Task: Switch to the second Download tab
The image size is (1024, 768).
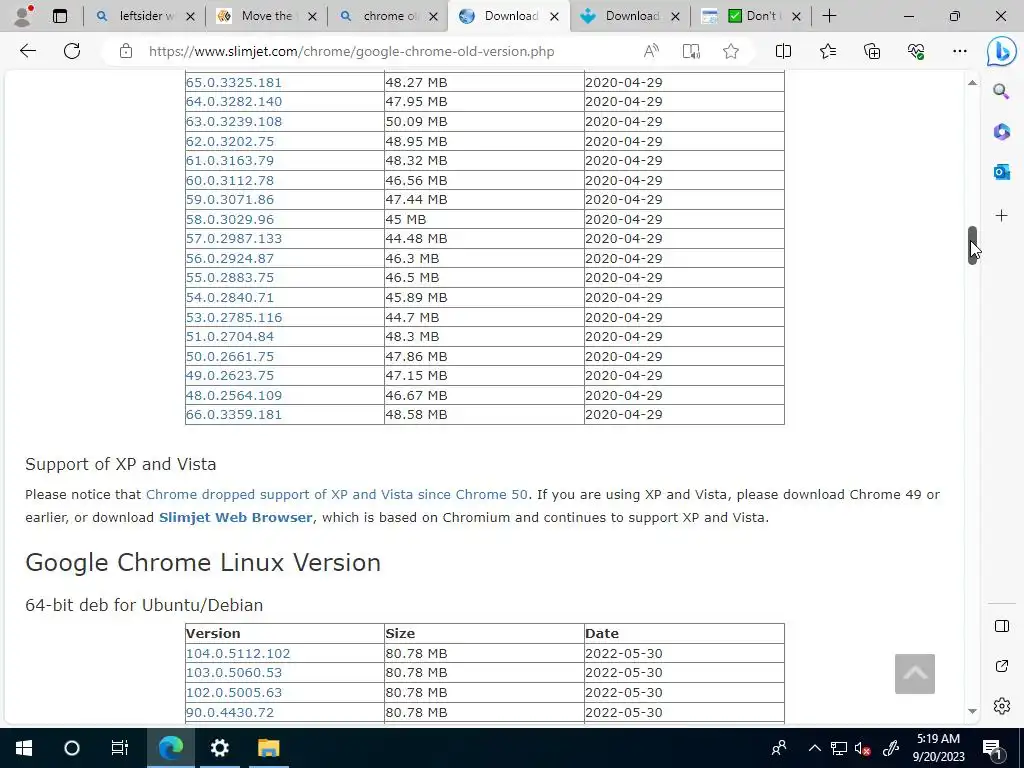Action: (x=632, y=16)
